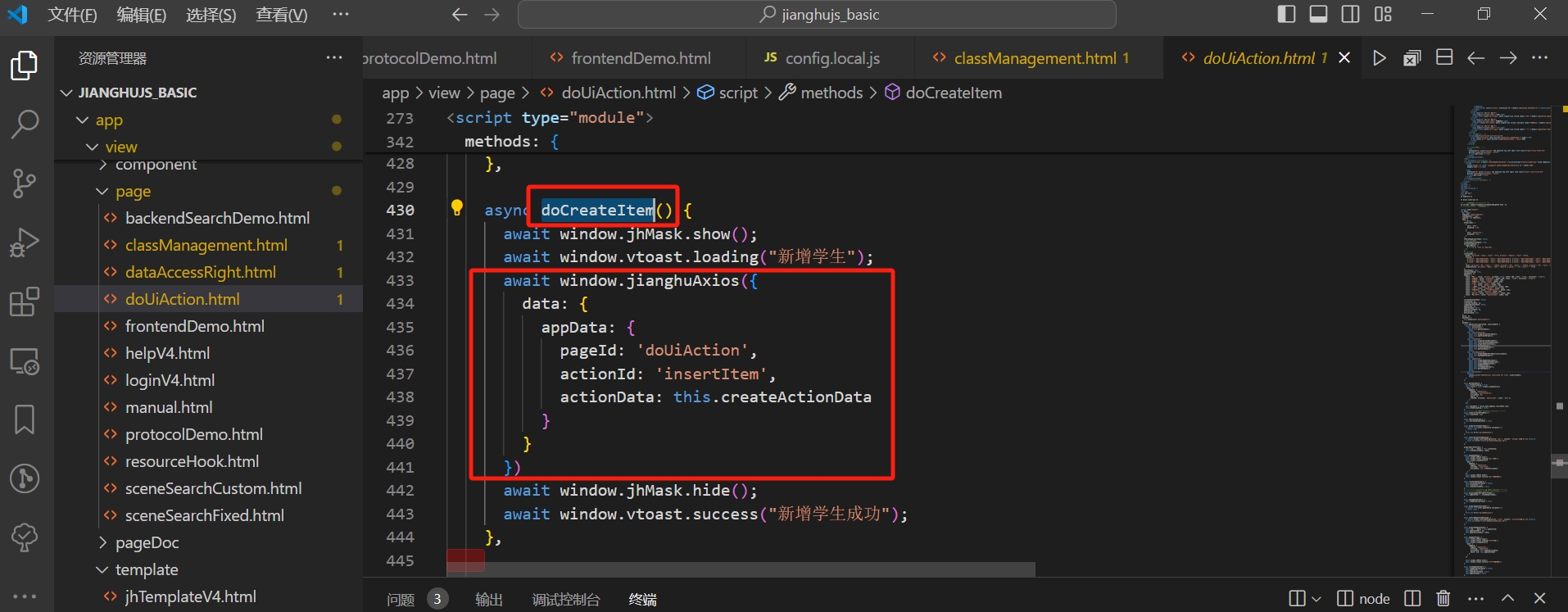This screenshot has height=612, width=1568.
Task: Open backendSearchDemo.html in file tree
Action: point(217,218)
